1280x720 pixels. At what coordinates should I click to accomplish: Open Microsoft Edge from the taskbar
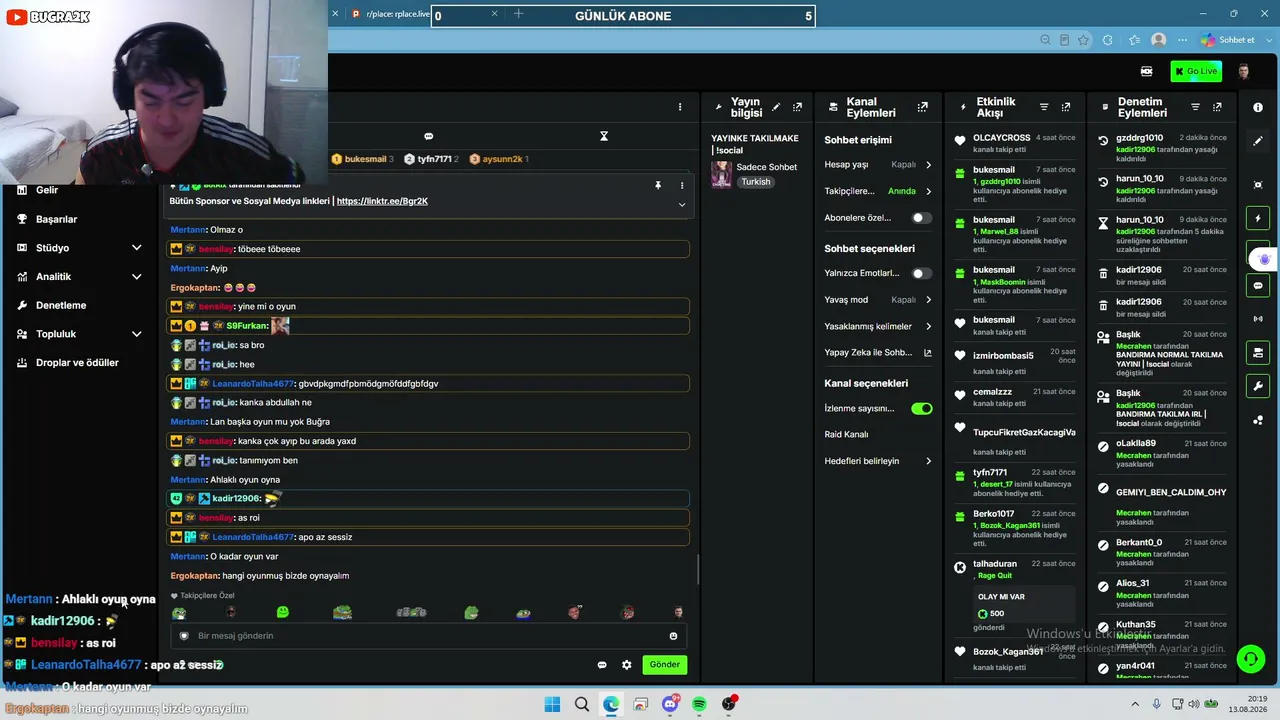coord(611,704)
